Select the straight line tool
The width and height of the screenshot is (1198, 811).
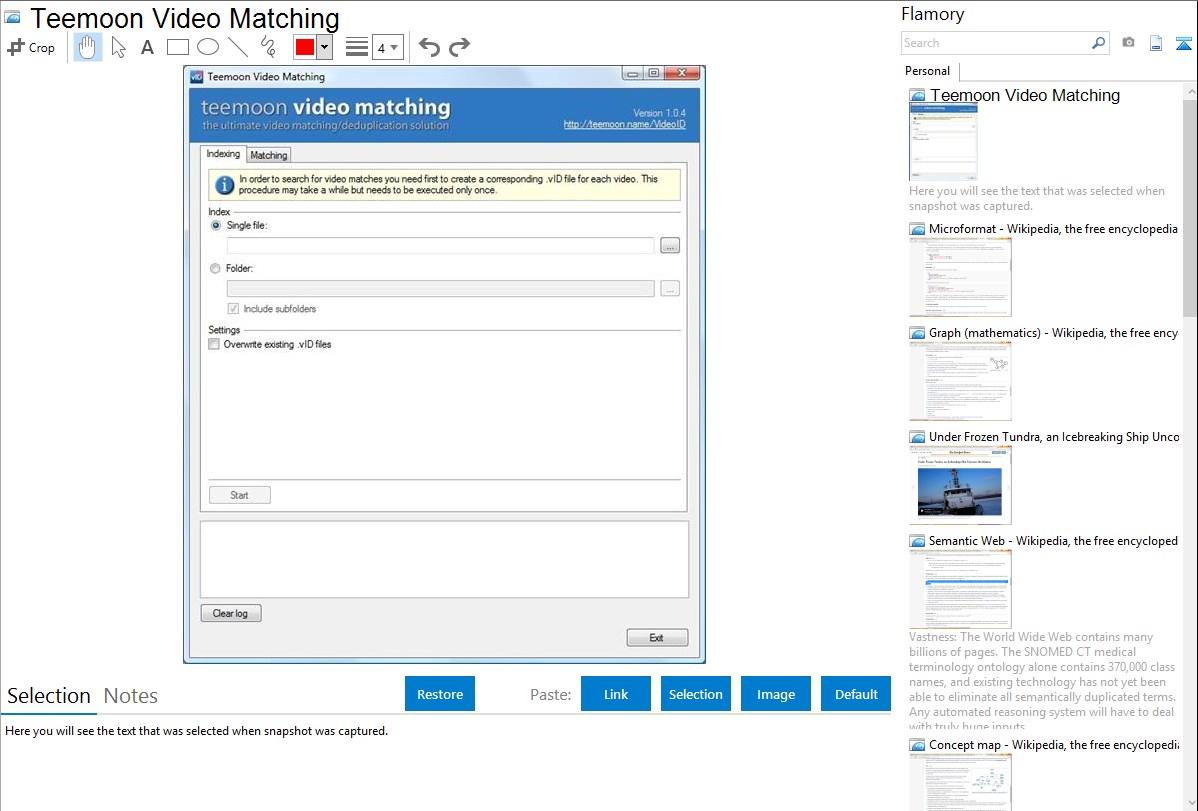238,47
